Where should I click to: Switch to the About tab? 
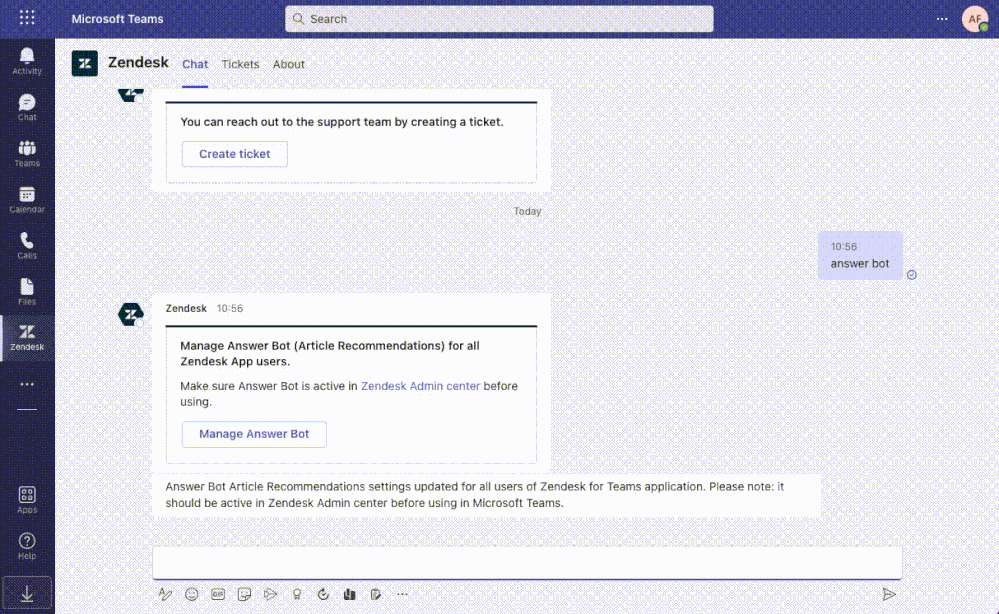coord(289,64)
